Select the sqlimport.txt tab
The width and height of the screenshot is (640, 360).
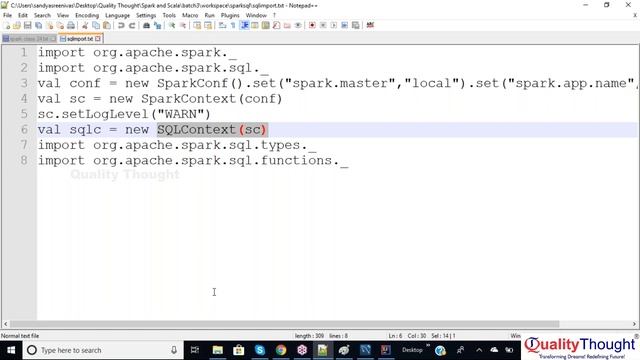pyautogui.click(x=80, y=39)
